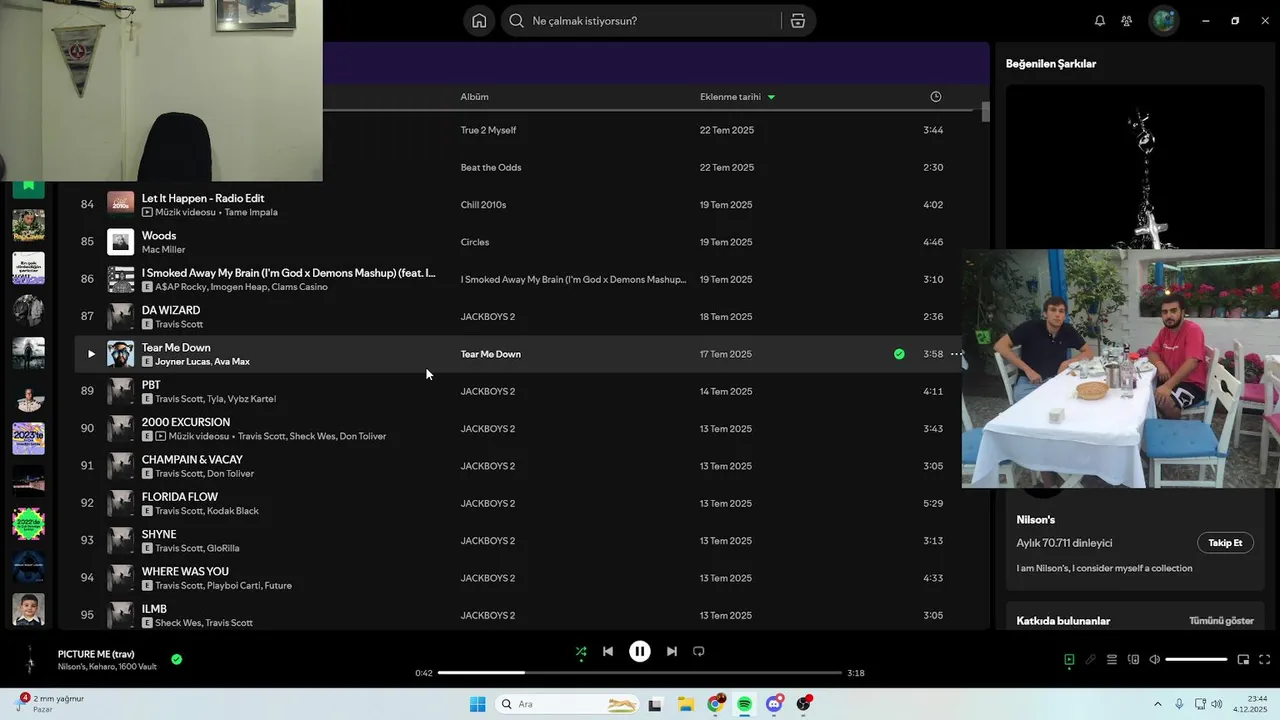Open Connect to a device

(1133, 660)
